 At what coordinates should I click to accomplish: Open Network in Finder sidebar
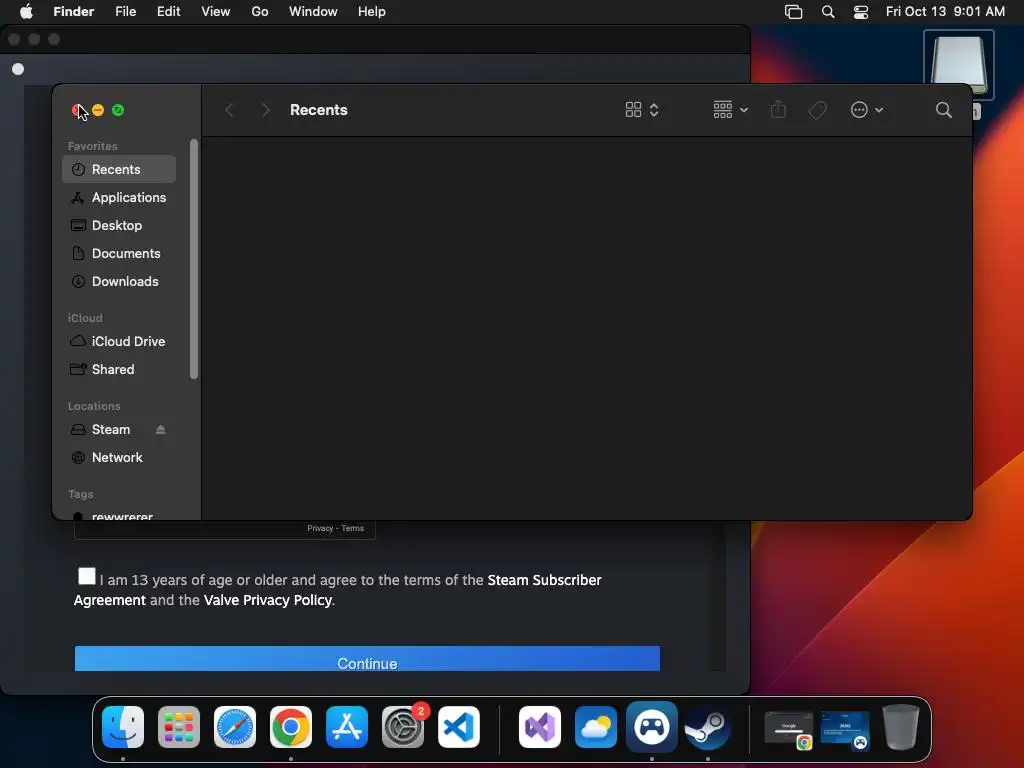119,458
